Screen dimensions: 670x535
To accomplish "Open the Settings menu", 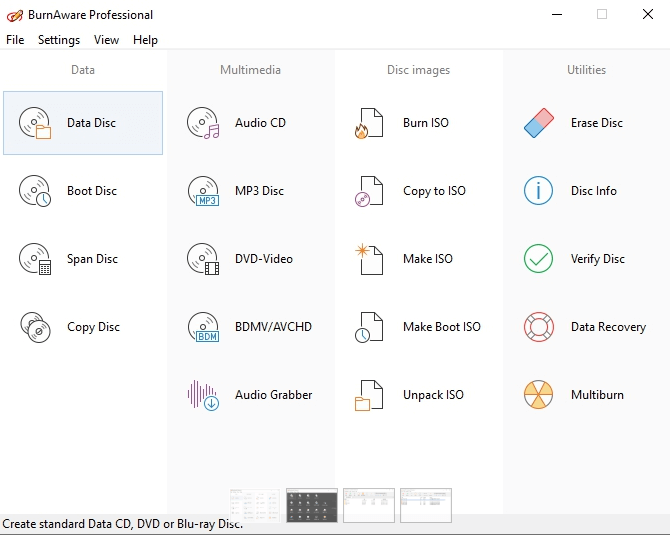I will (59, 40).
